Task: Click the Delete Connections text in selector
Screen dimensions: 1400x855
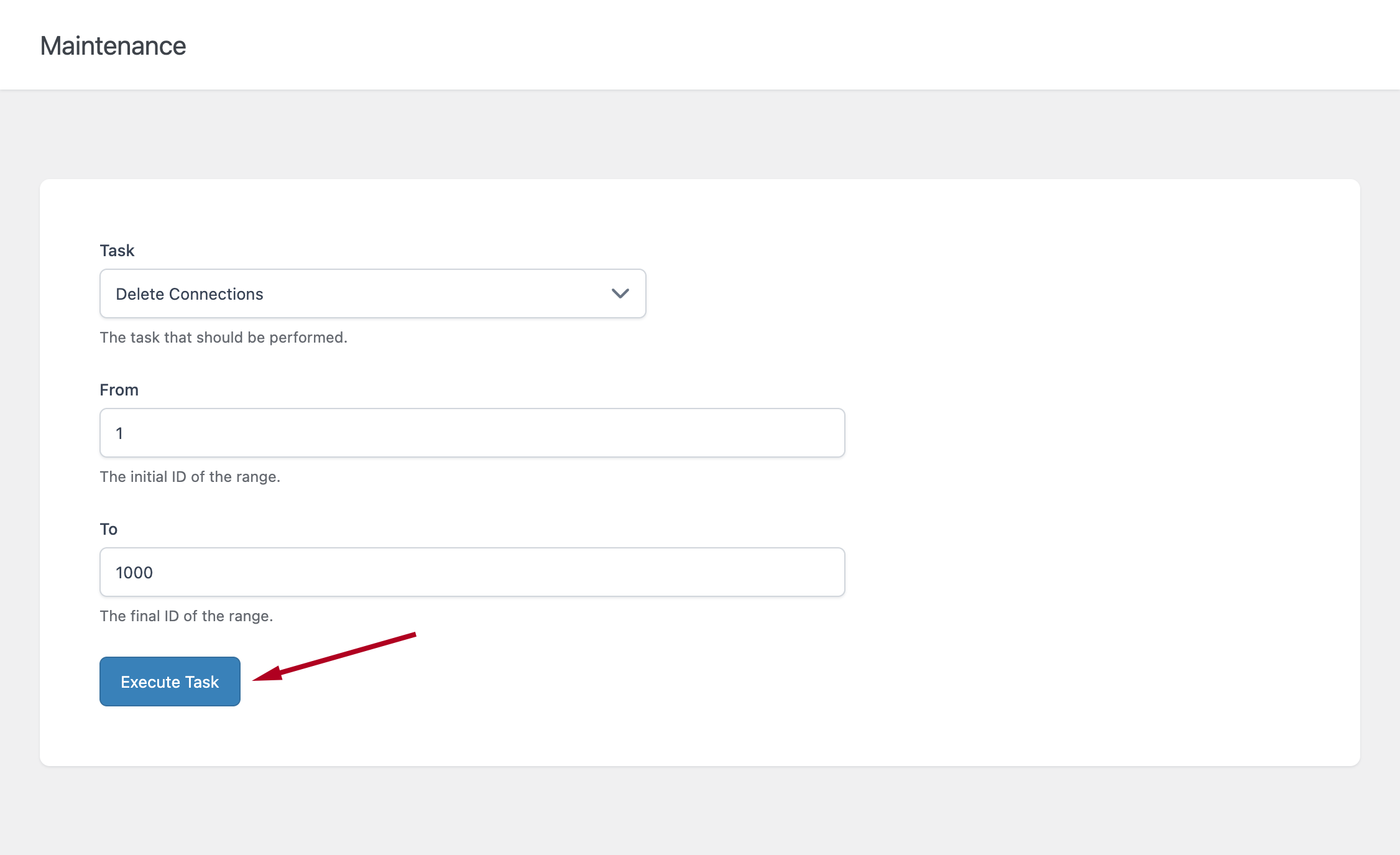Action: (190, 293)
